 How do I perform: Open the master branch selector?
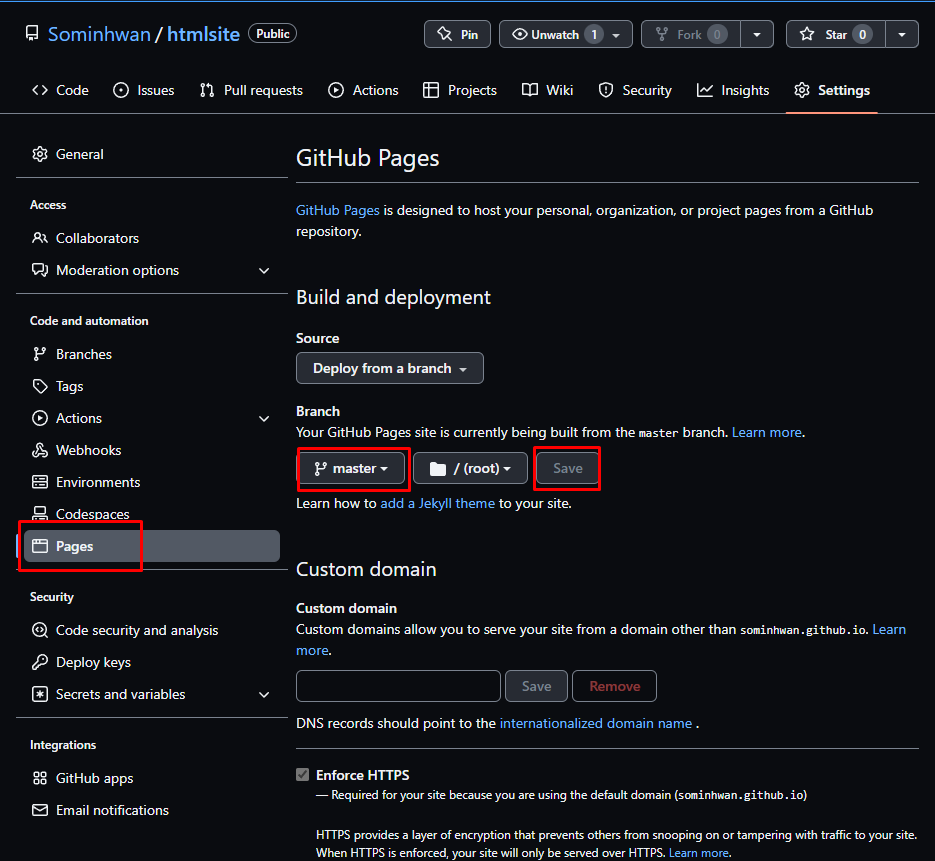click(352, 469)
